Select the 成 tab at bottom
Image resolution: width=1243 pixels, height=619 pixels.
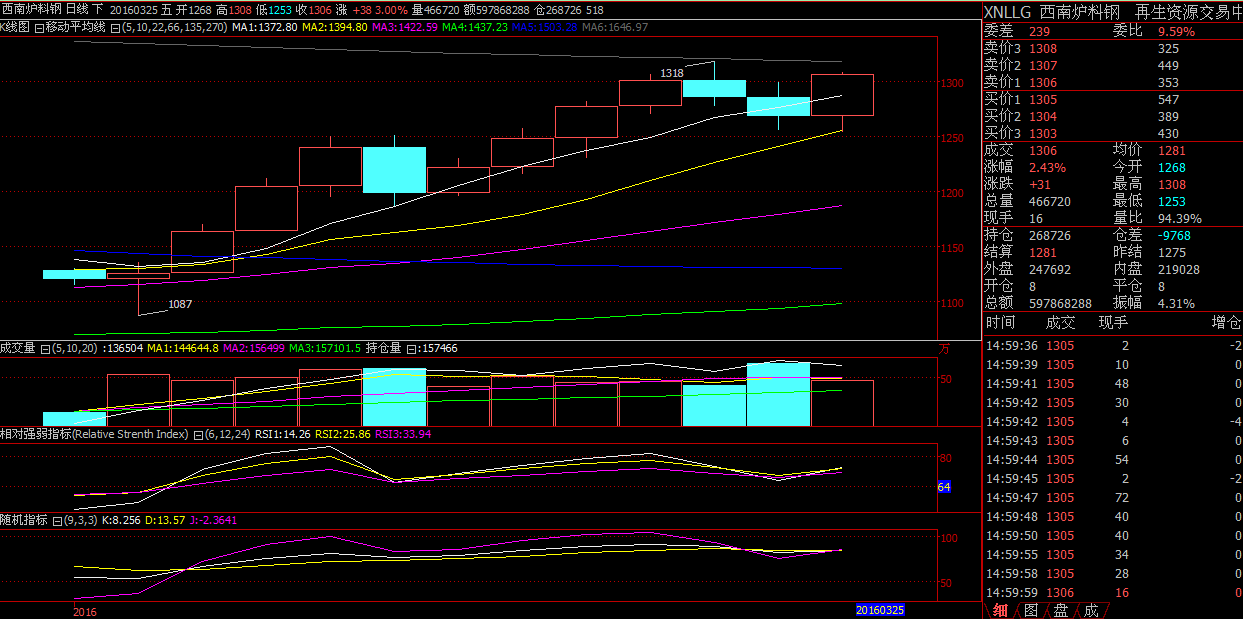[x=1091, y=610]
